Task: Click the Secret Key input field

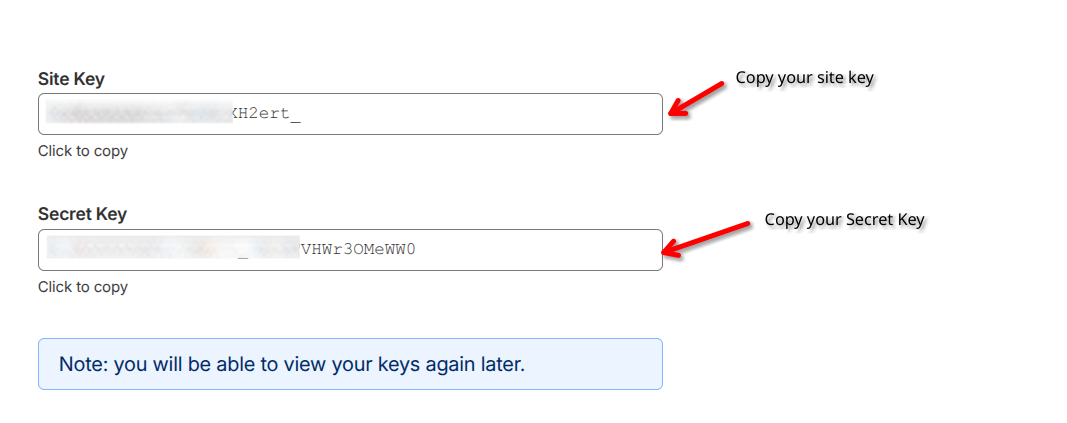Action: [x=350, y=250]
